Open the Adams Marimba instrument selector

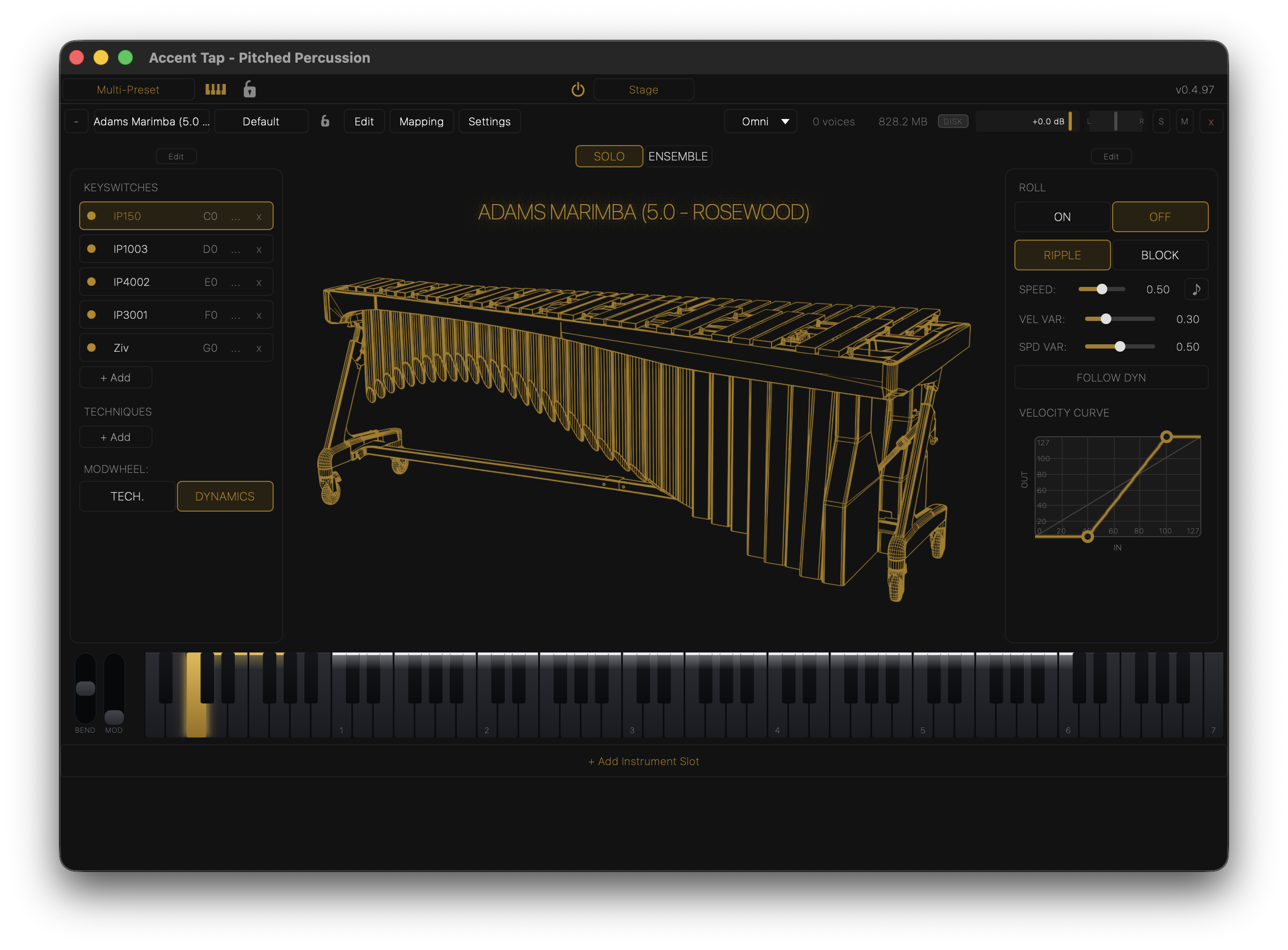pyautogui.click(x=152, y=121)
